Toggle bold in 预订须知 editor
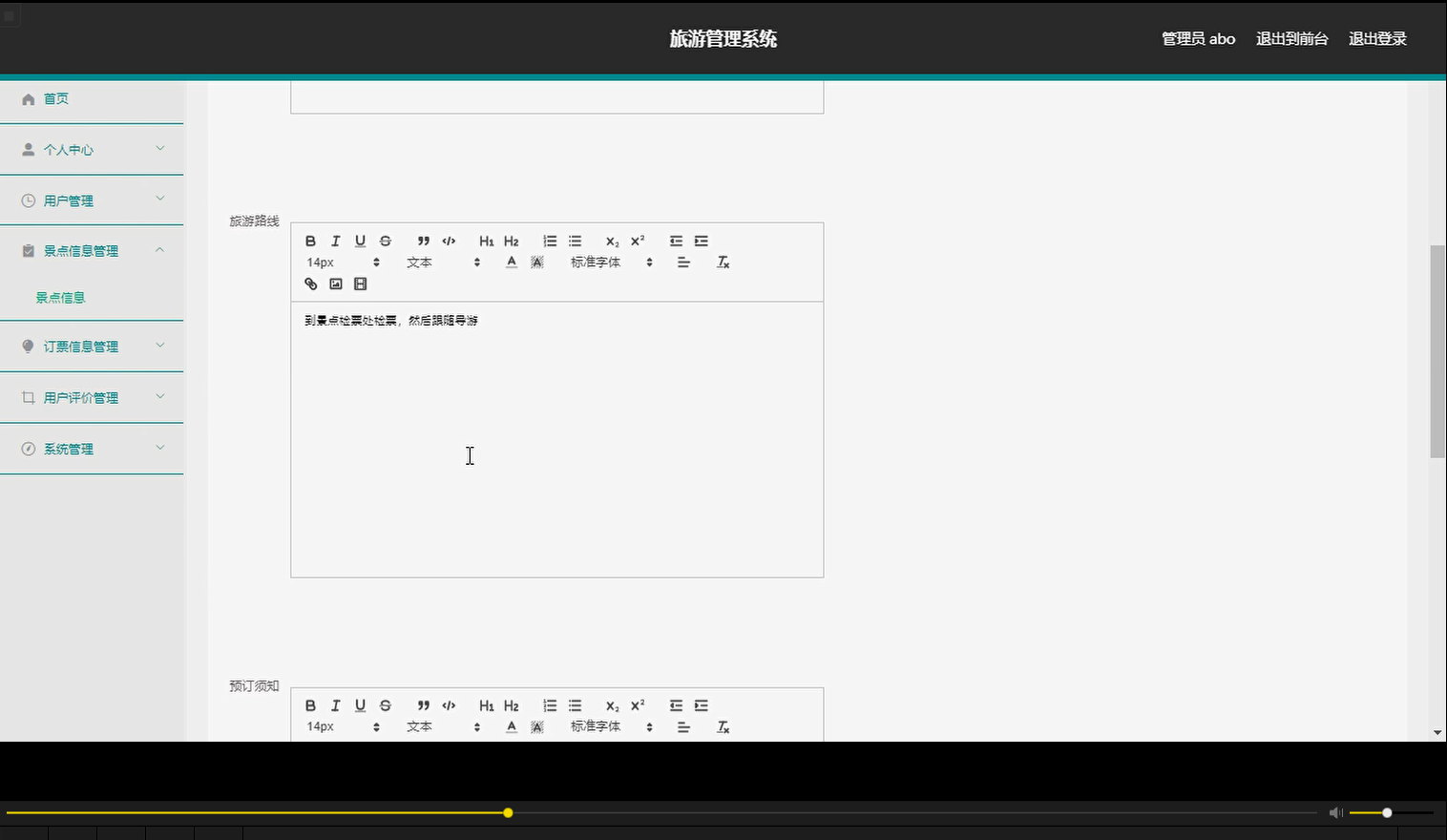The width and height of the screenshot is (1447, 840). point(310,706)
